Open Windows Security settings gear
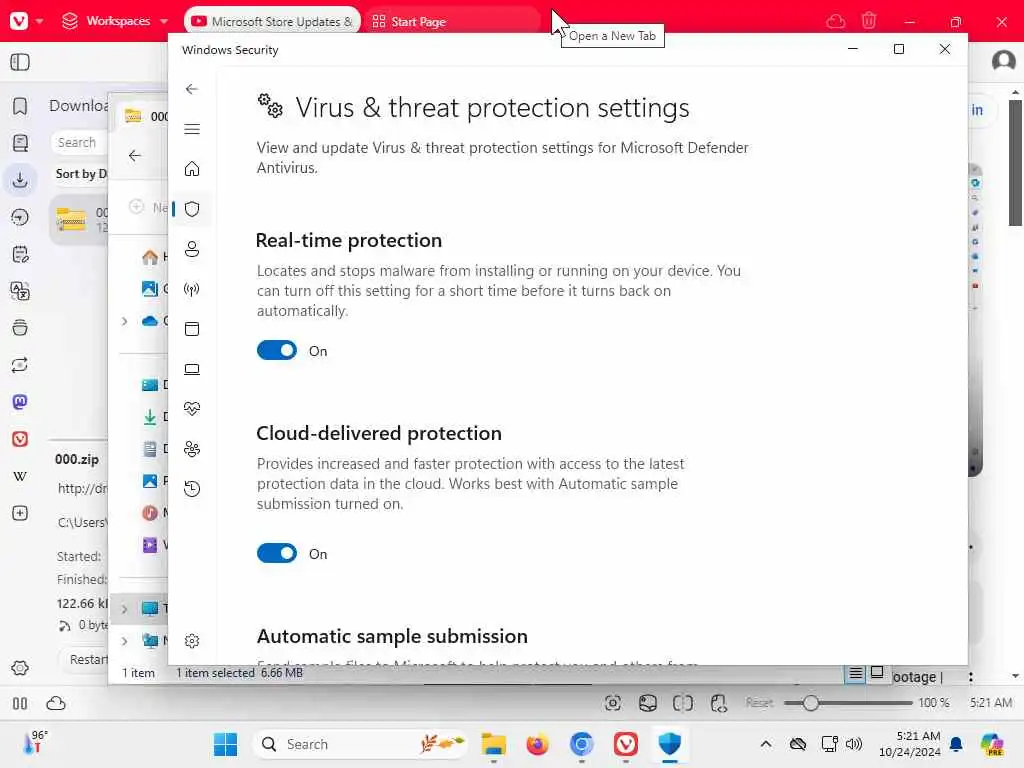The image size is (1024, 768). click(x=192, y=641)
